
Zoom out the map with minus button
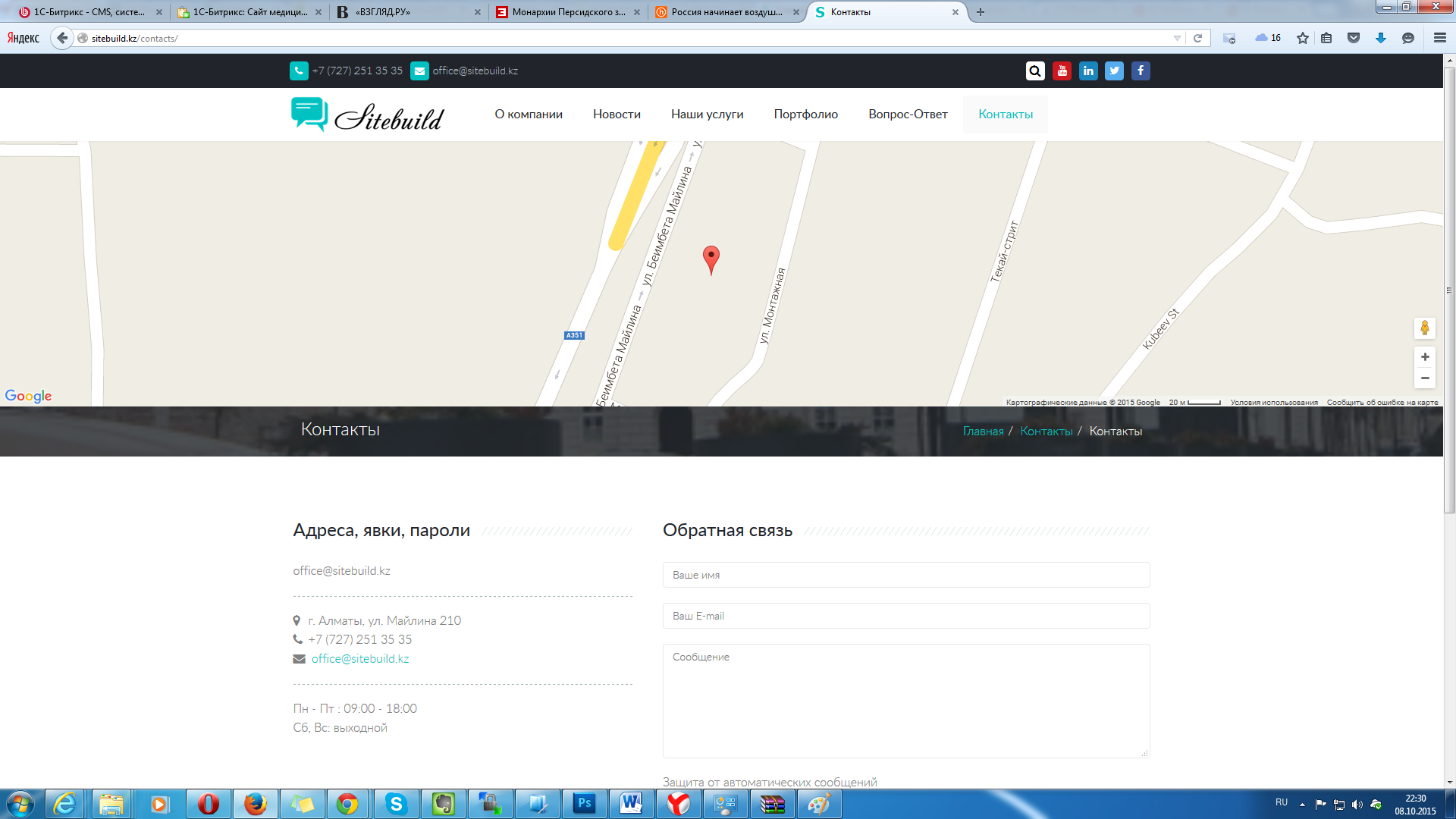(1425, 378)
